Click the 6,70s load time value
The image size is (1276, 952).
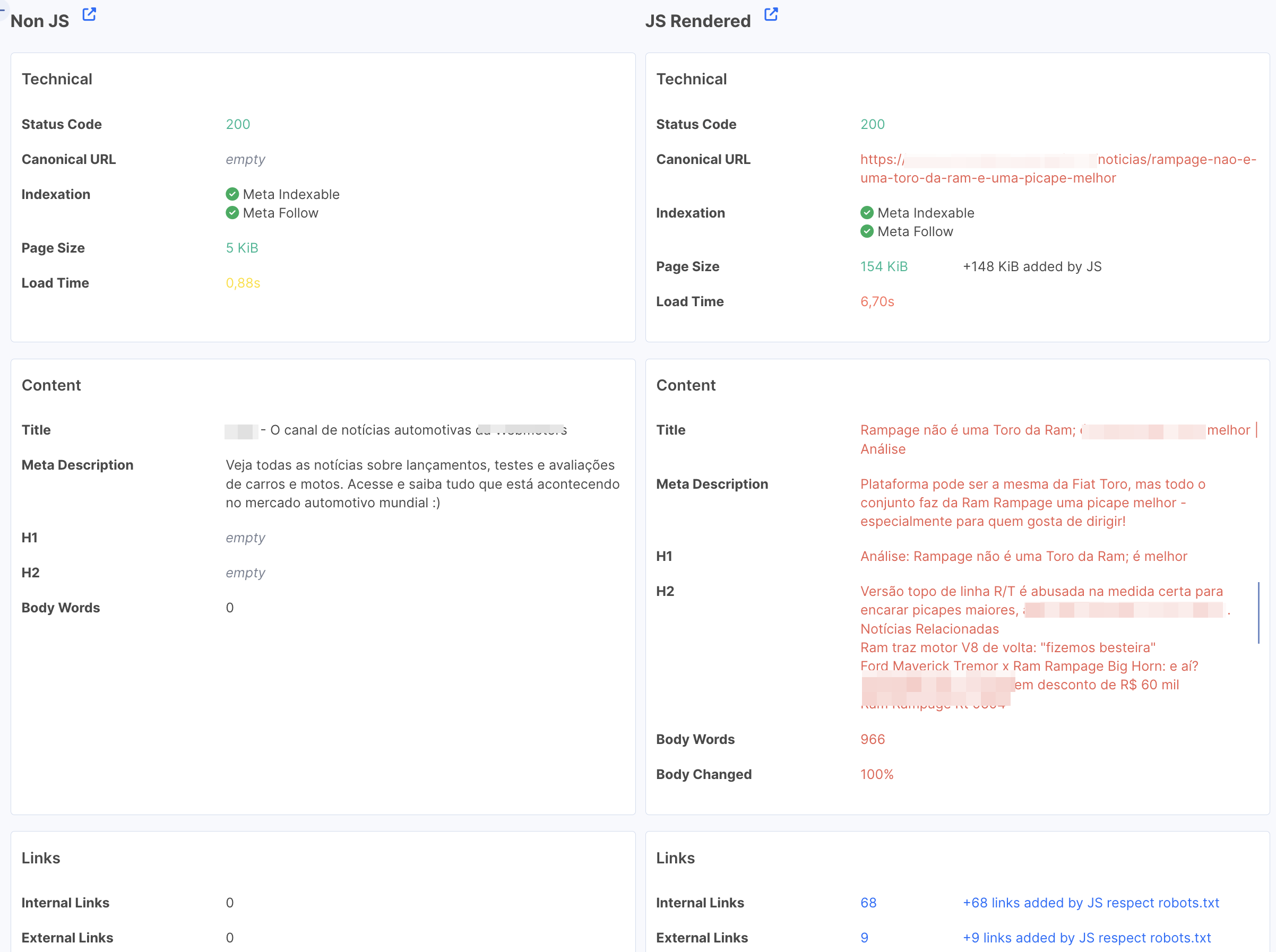877,301
